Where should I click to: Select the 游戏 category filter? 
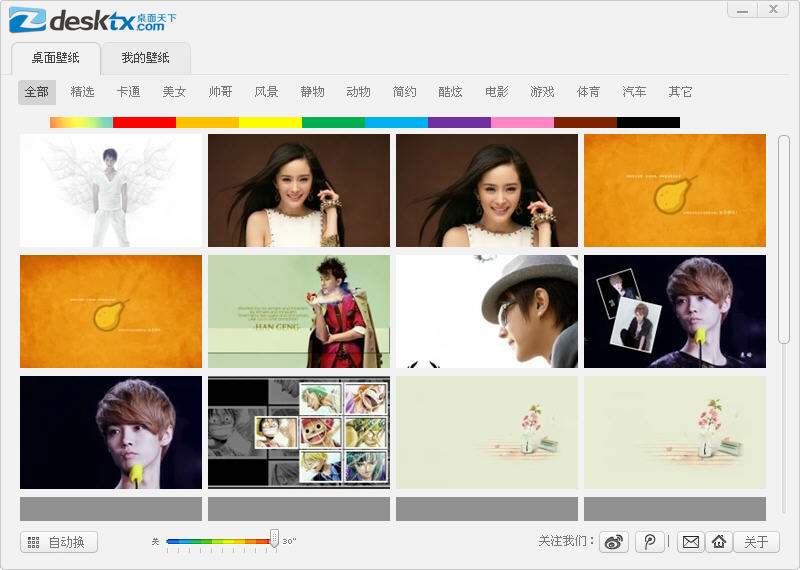click(x=542, y=92)
